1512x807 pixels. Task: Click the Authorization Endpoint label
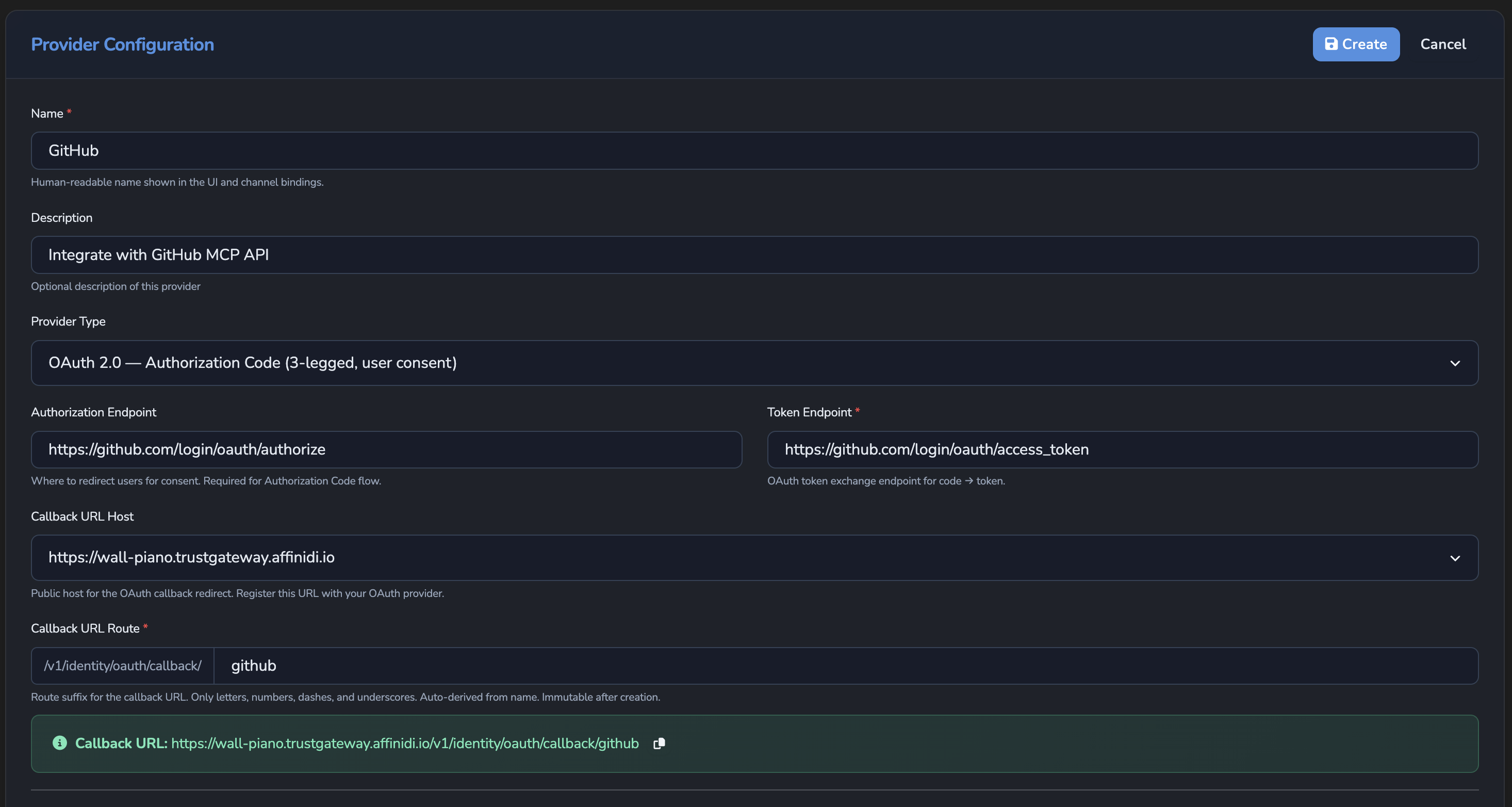[x=93, y=412]
